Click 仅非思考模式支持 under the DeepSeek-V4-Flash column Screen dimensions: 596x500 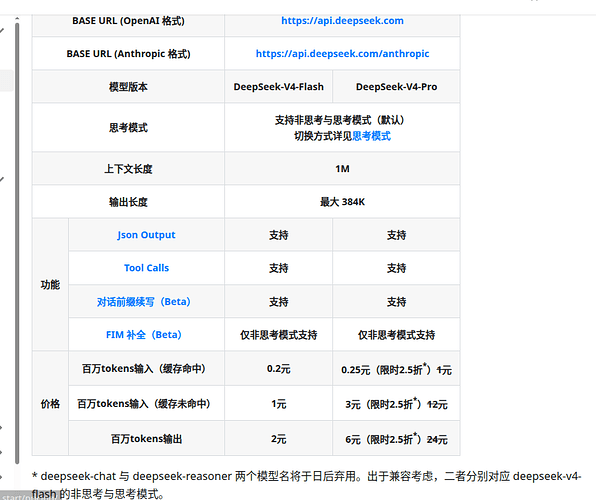pos(278,335)
